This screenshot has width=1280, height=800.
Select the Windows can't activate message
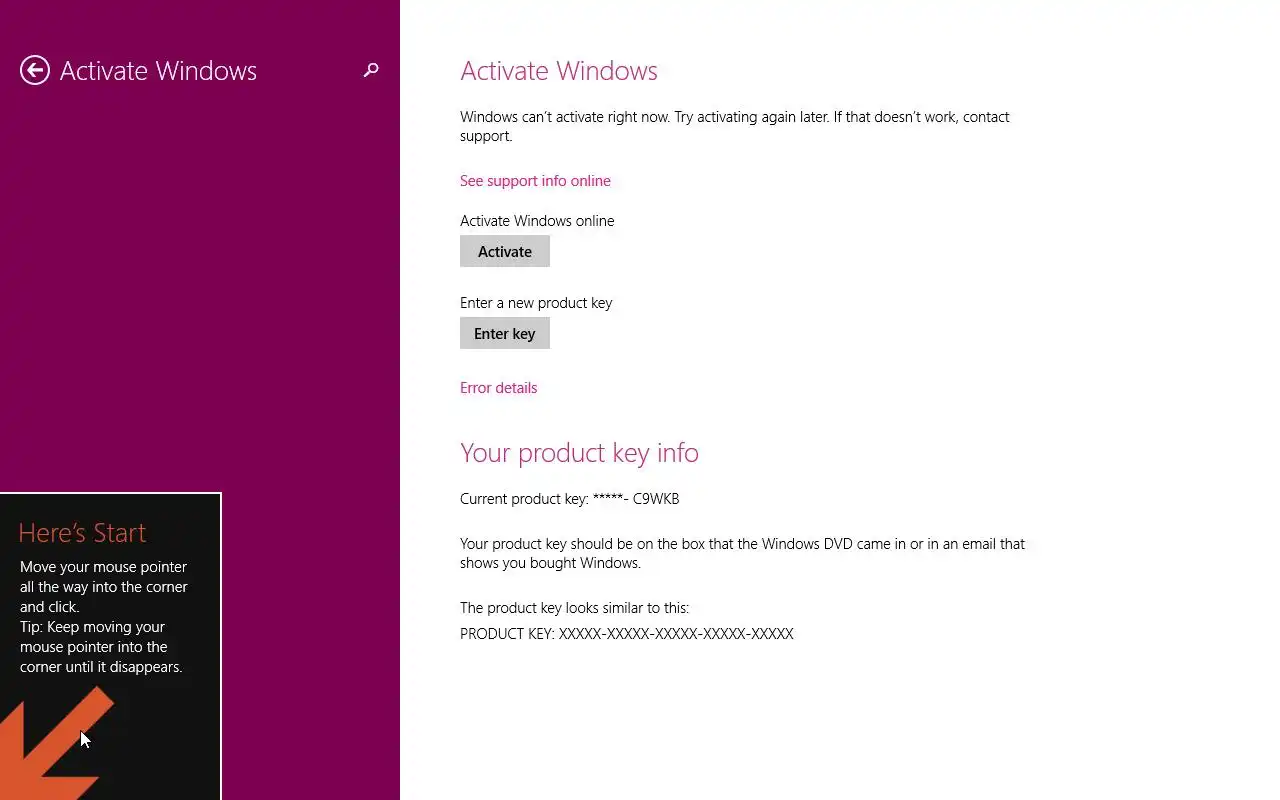[735, 126]
